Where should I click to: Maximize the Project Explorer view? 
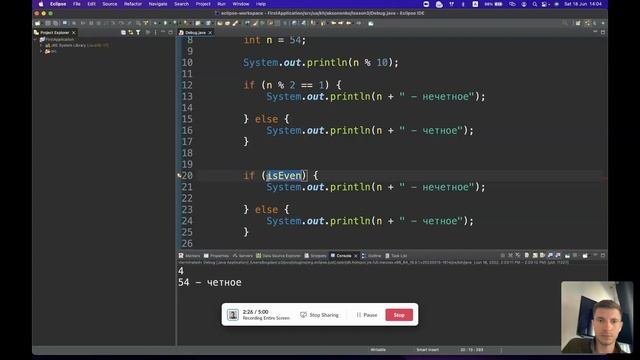coord(170,32)
